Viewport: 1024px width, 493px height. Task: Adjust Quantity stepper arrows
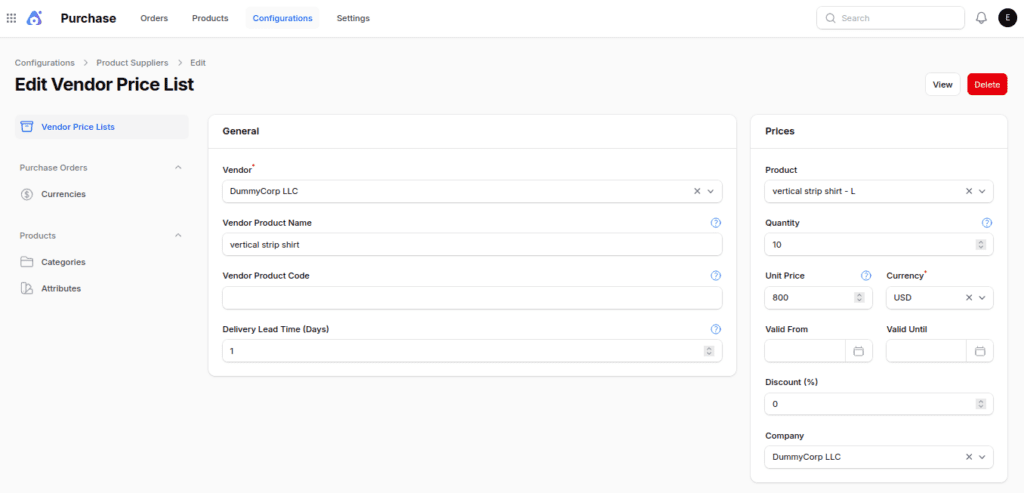(980, 244)
